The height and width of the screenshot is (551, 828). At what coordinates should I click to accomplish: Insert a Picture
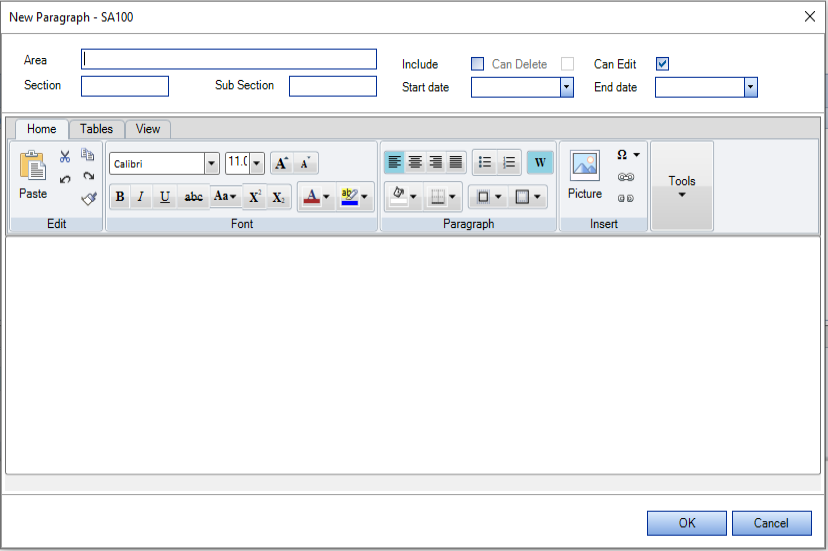585,175
